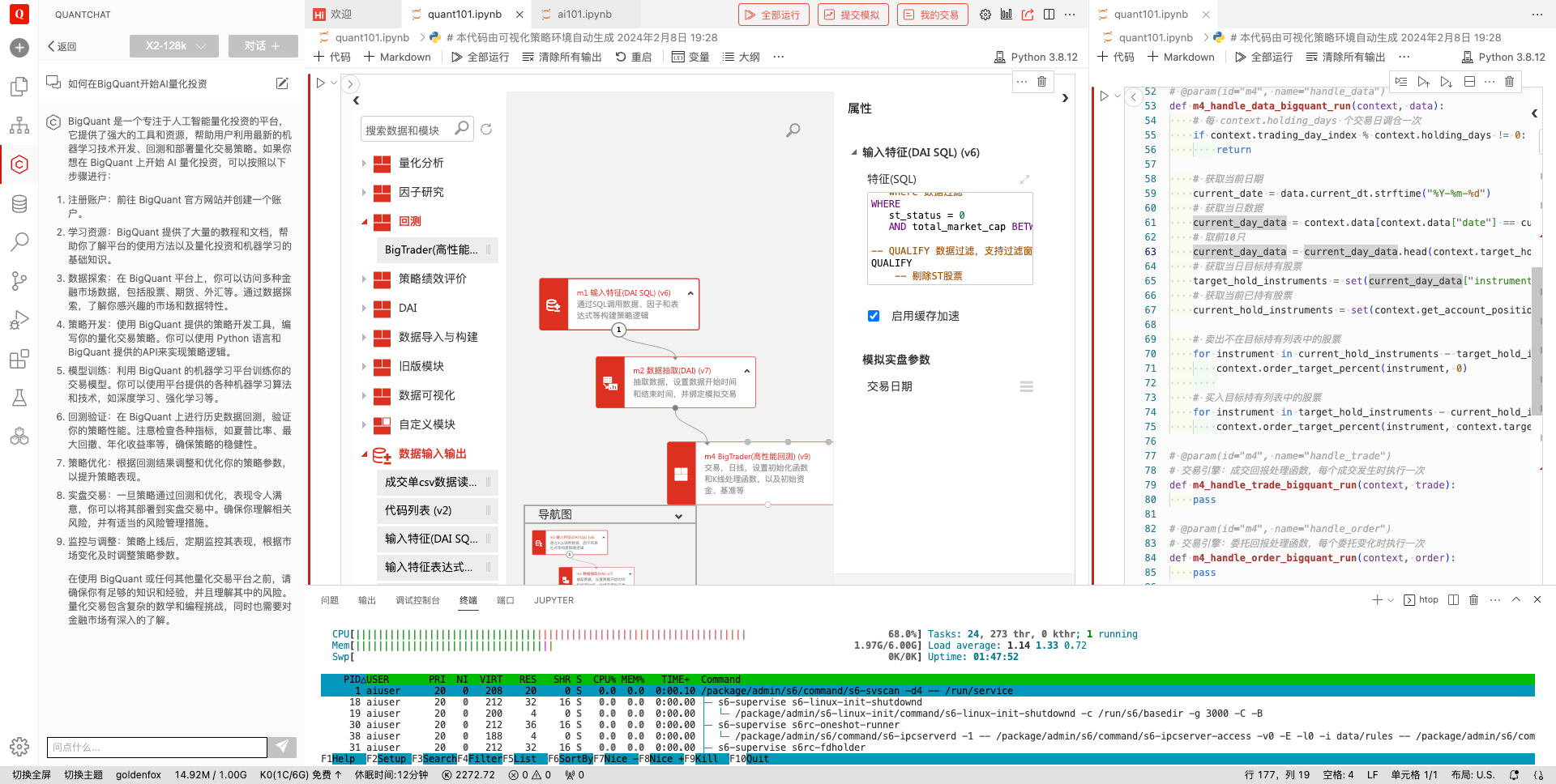Click 重启 to restart kernel
This screenshot has height=784, width=1556.
click(x=634, y=57)
